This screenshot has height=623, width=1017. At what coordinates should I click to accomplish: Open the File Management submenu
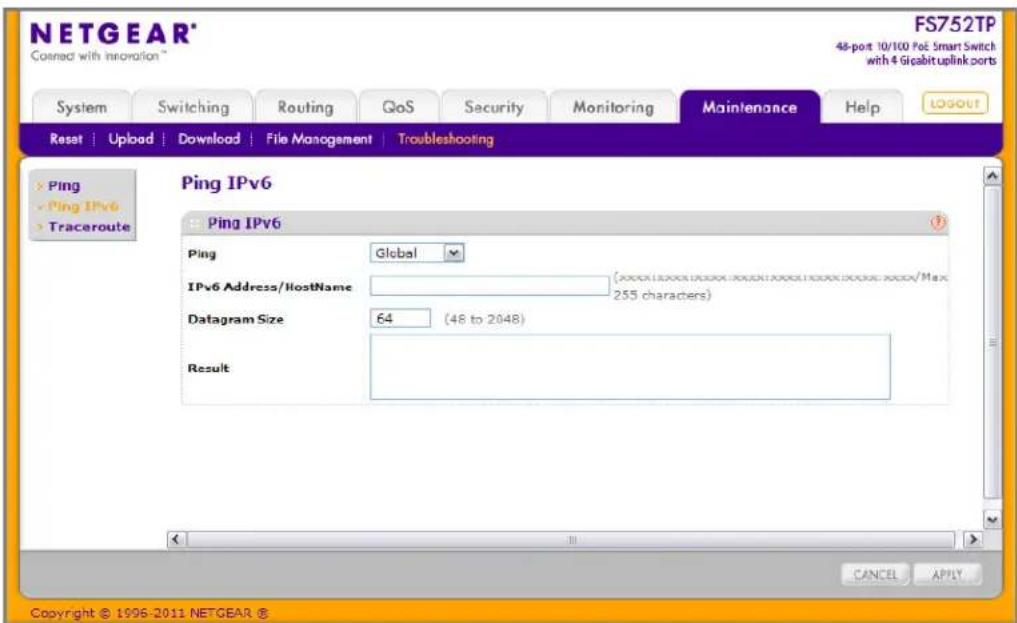319,139
